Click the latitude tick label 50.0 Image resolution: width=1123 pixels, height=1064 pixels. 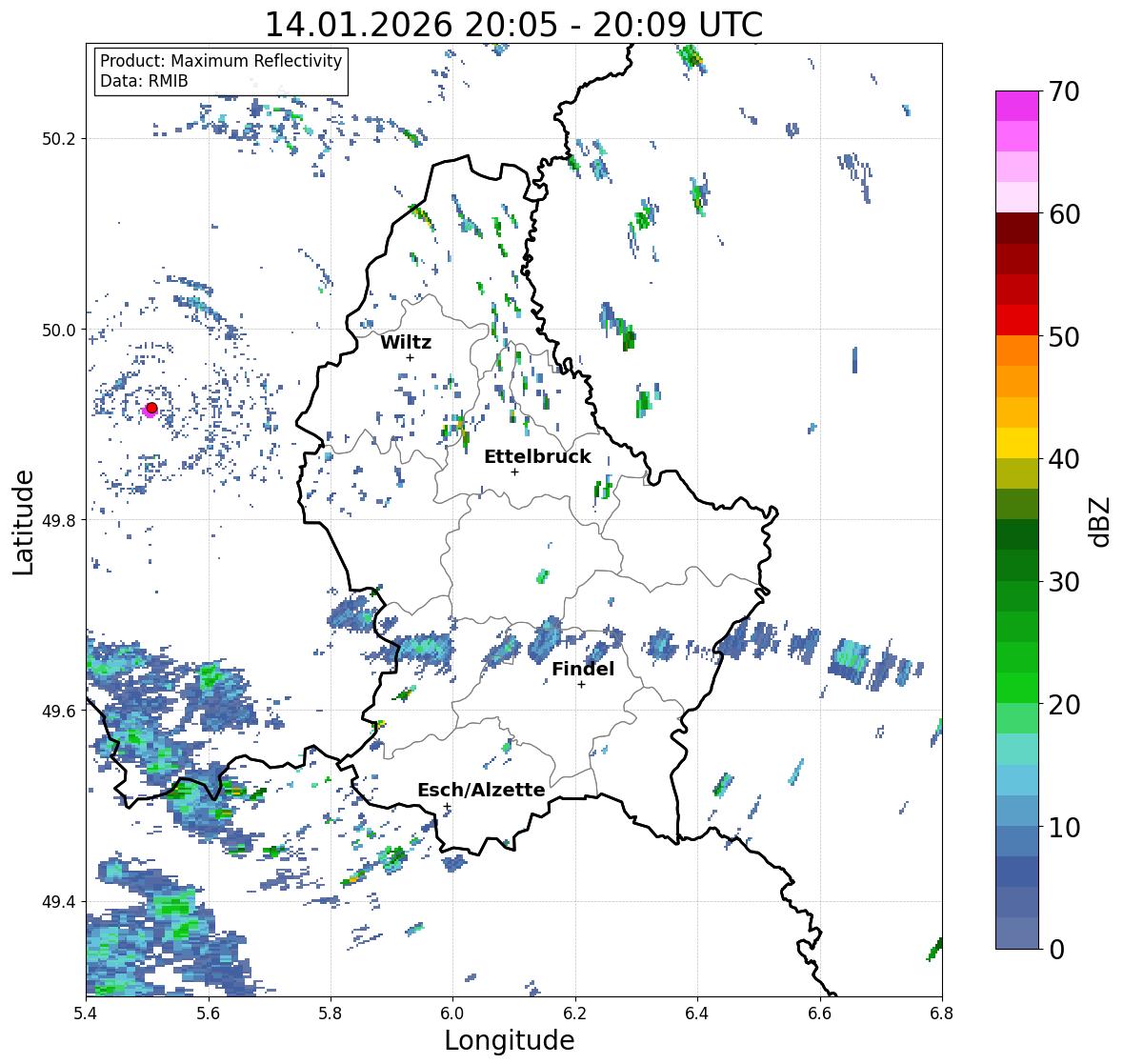click(x=59, y=331)
